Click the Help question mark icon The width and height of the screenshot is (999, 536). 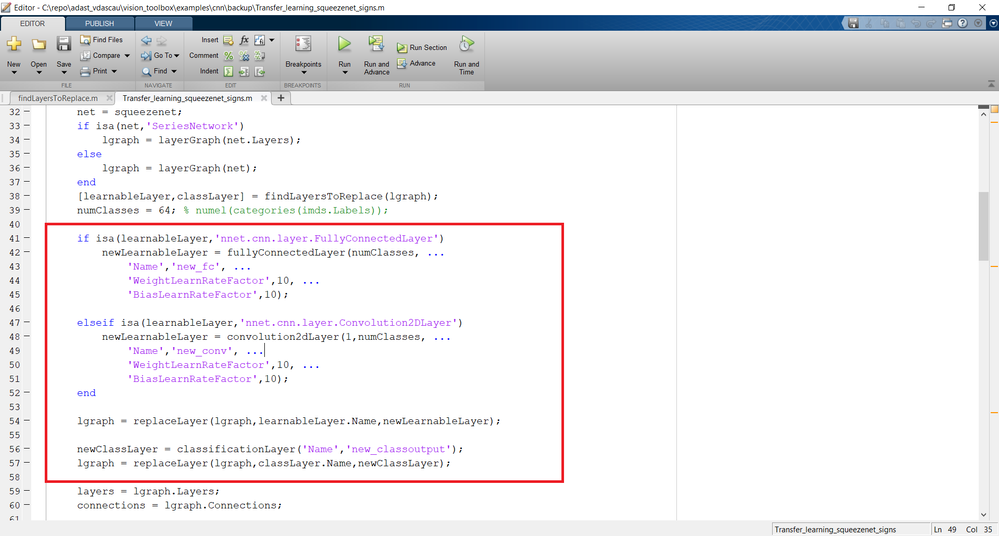tap(963, 23)
